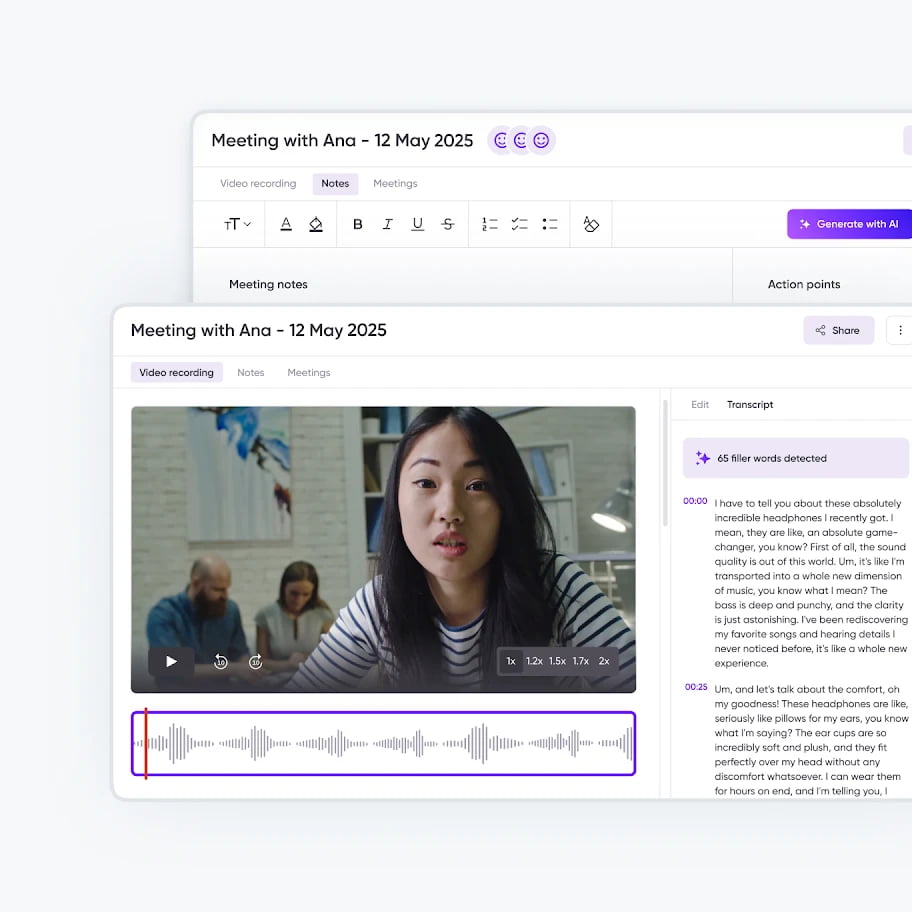Toggle underline formatting
Image resolution: width=912 pixels, height=912 pixels.
(x=418, y=224)
